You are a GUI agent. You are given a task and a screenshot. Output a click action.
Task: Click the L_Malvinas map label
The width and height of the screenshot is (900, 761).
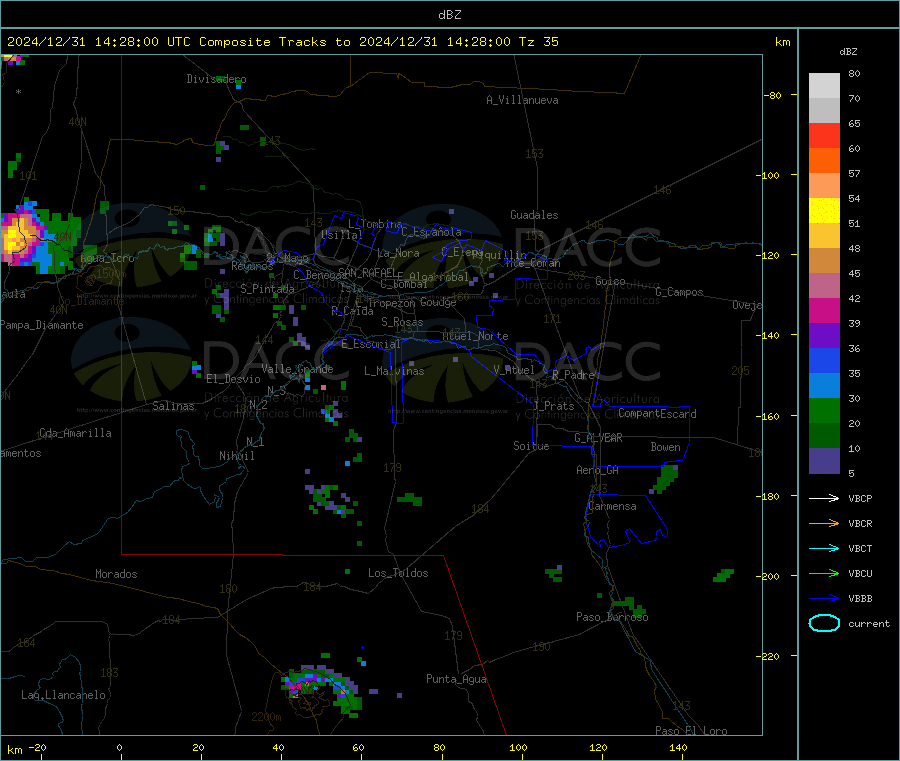click(x=394, y=371)
